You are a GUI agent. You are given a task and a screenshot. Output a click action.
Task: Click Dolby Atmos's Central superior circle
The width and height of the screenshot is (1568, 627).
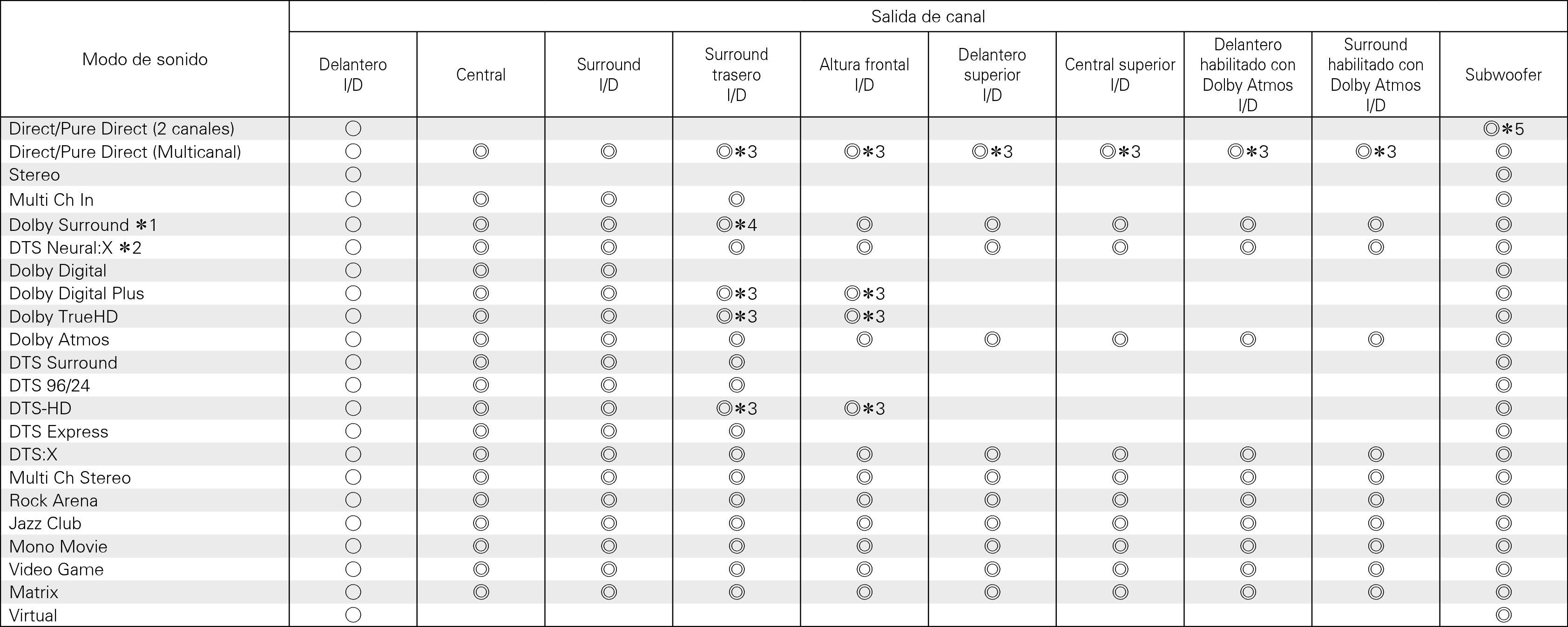coord(1120,339)
